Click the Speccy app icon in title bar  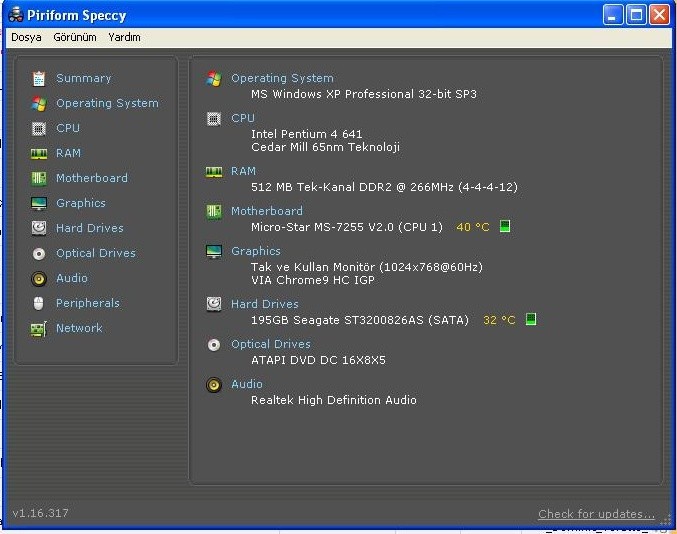pos(16,15)
